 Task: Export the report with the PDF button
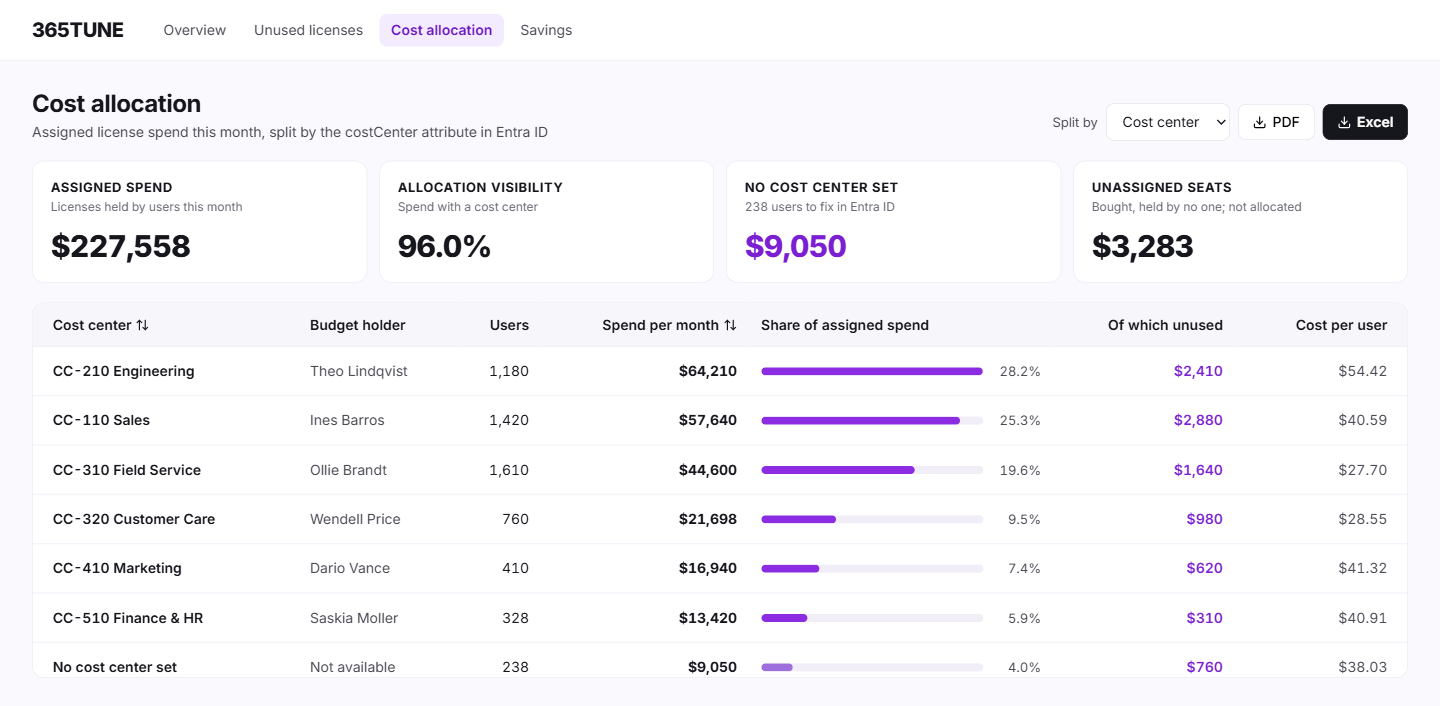click(x=1276, y=122)
